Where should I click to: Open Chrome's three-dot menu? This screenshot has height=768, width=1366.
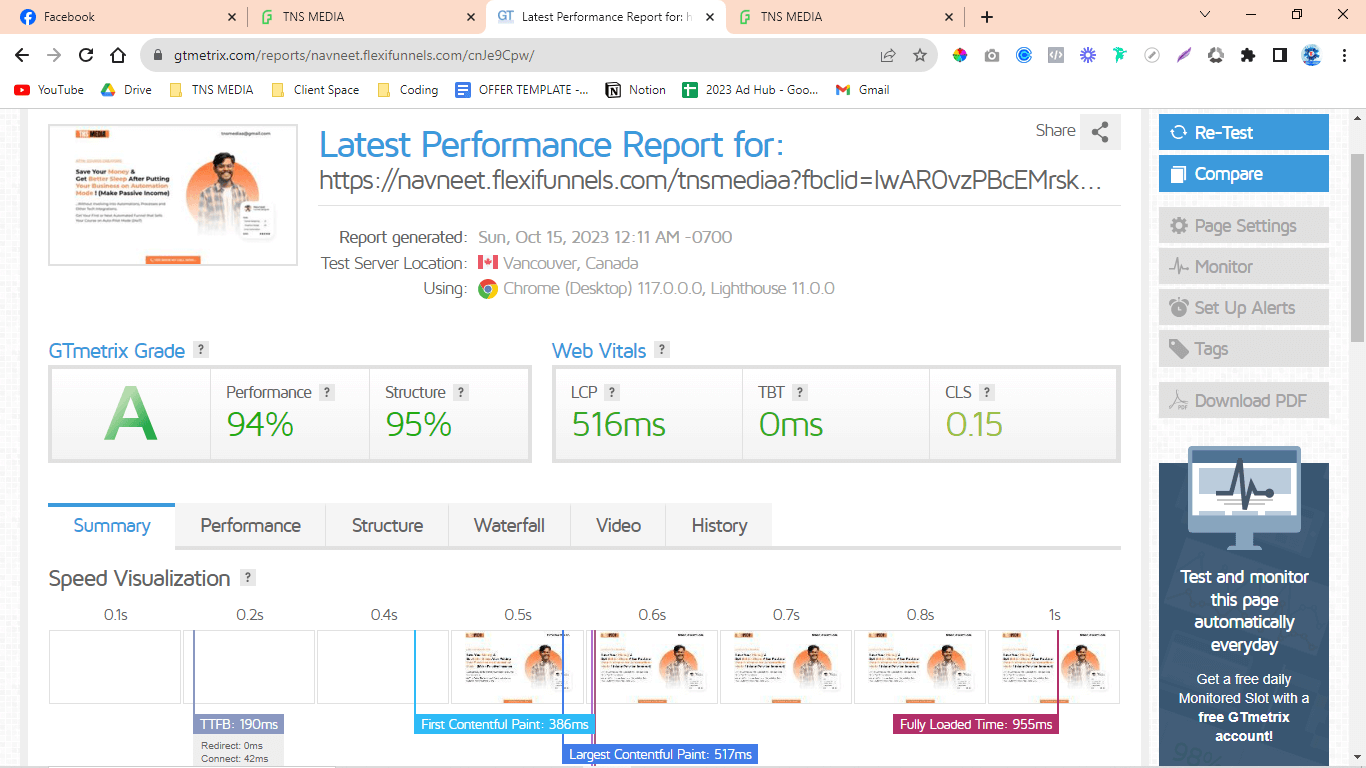click(1344, 56)
